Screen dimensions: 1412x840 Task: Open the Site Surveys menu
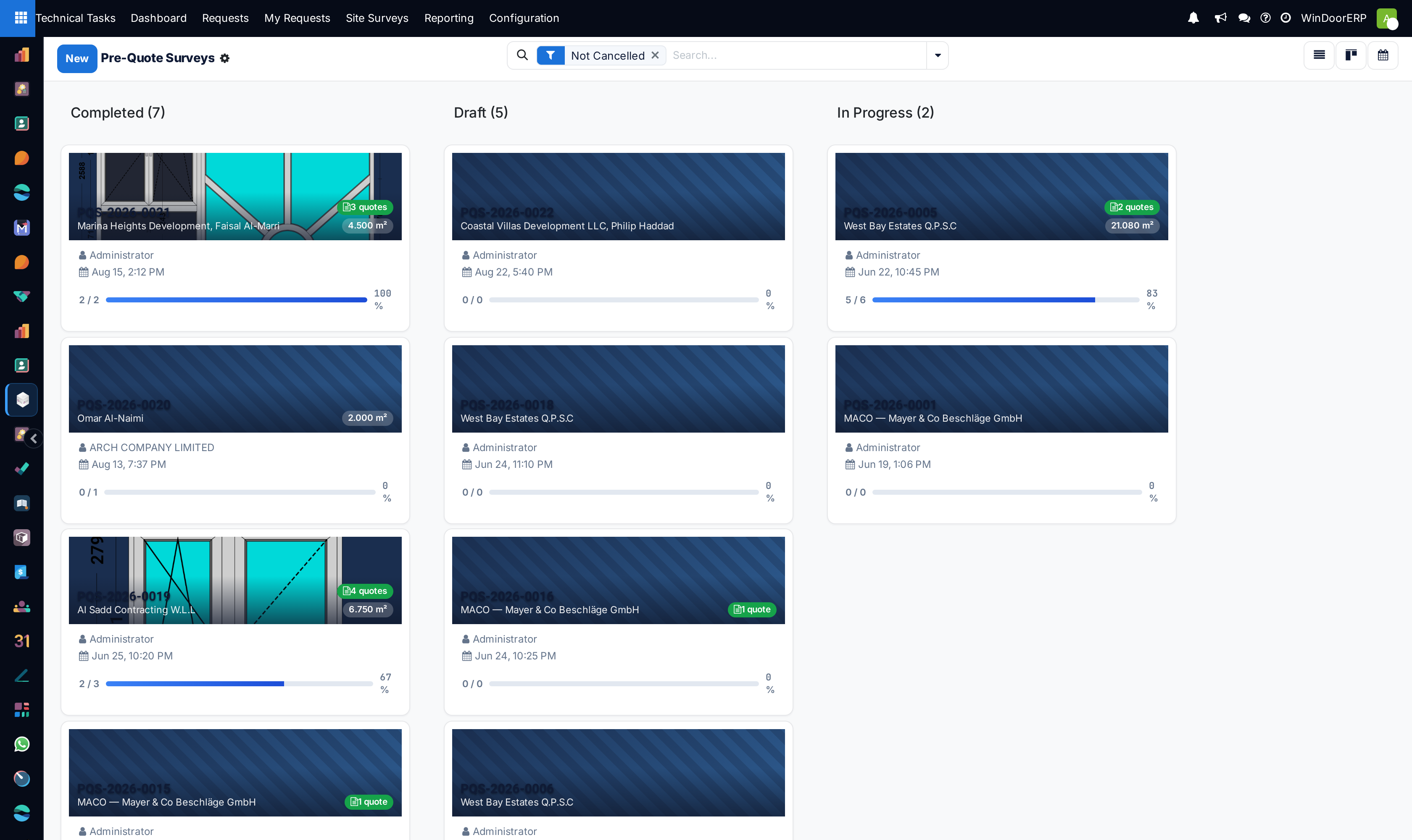coord(377,18)
